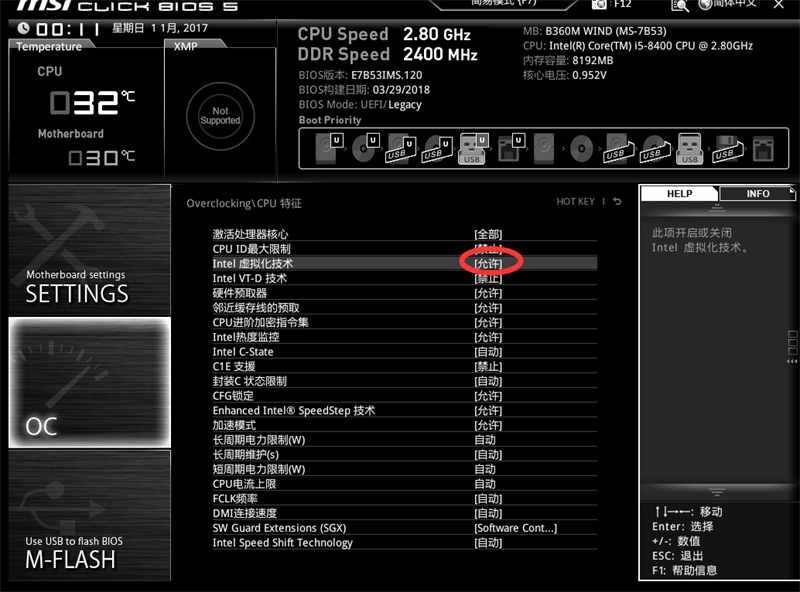Click the globe language icon
This screenshot has height=592, width=800.
(x=705, y=4)
